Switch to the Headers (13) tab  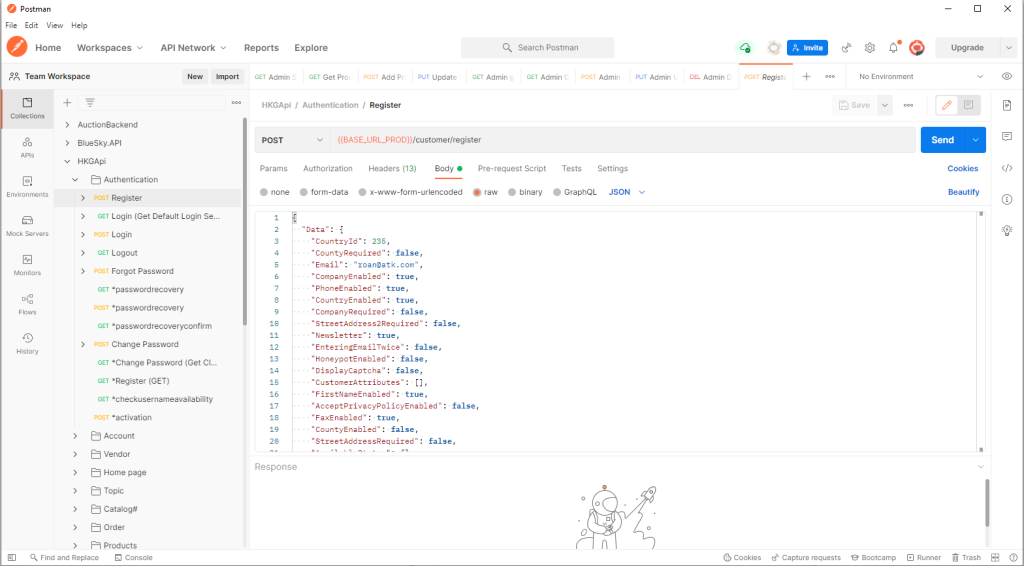[392, 168]
